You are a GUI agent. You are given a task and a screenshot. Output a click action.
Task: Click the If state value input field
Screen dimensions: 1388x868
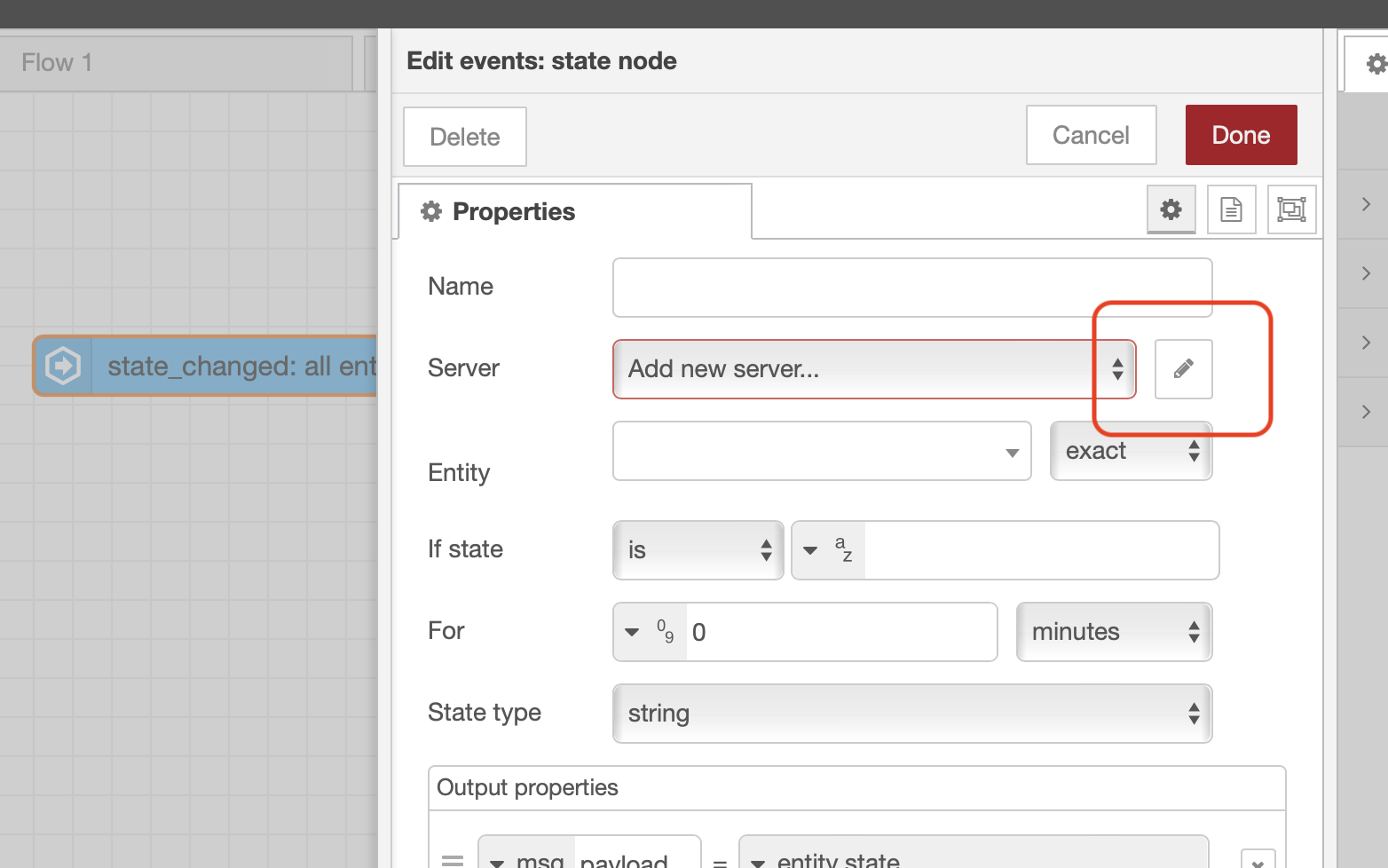click(1042, 550)
